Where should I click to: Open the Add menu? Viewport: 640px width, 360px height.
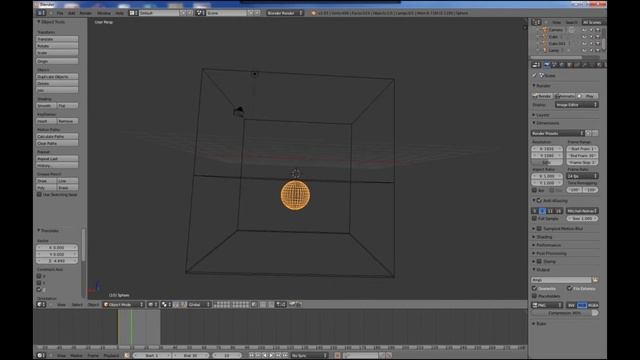pyautogui.click(x=71, y=13)
